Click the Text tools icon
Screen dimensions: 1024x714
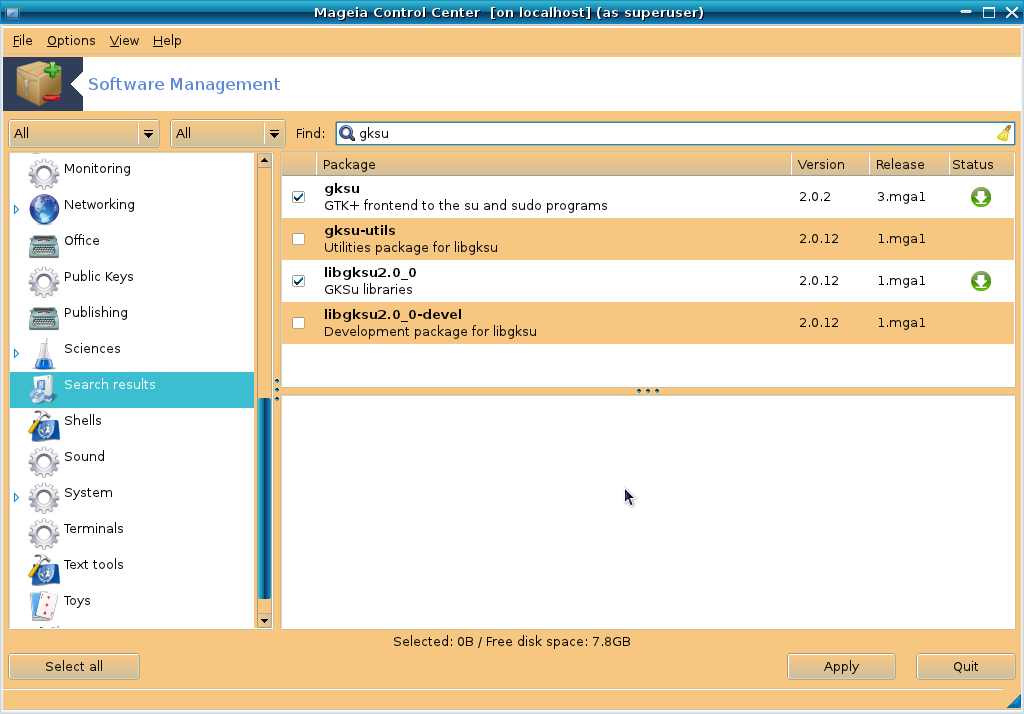click(44, 570)
